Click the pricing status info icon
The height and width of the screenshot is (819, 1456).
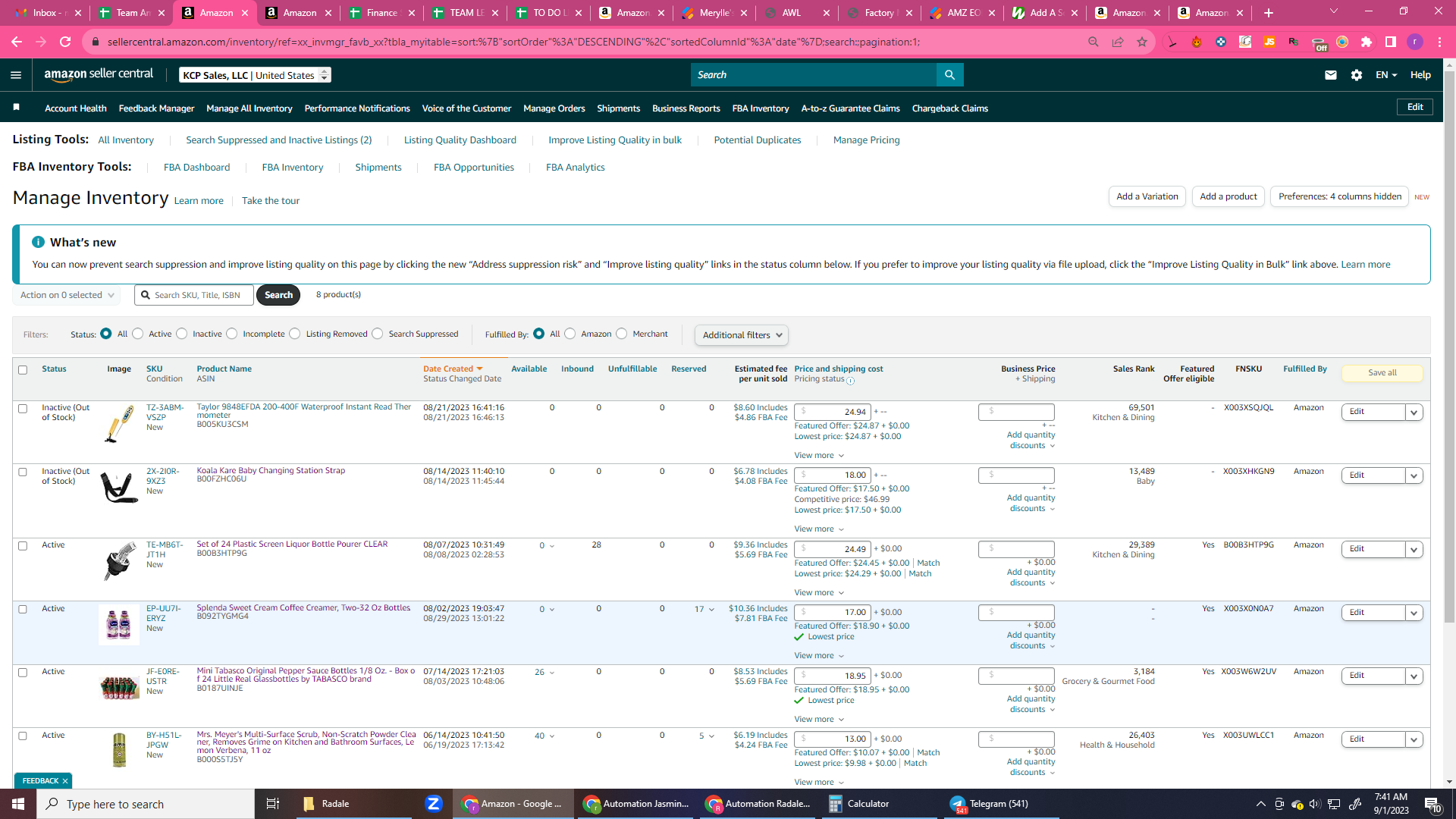coord(850,381)
